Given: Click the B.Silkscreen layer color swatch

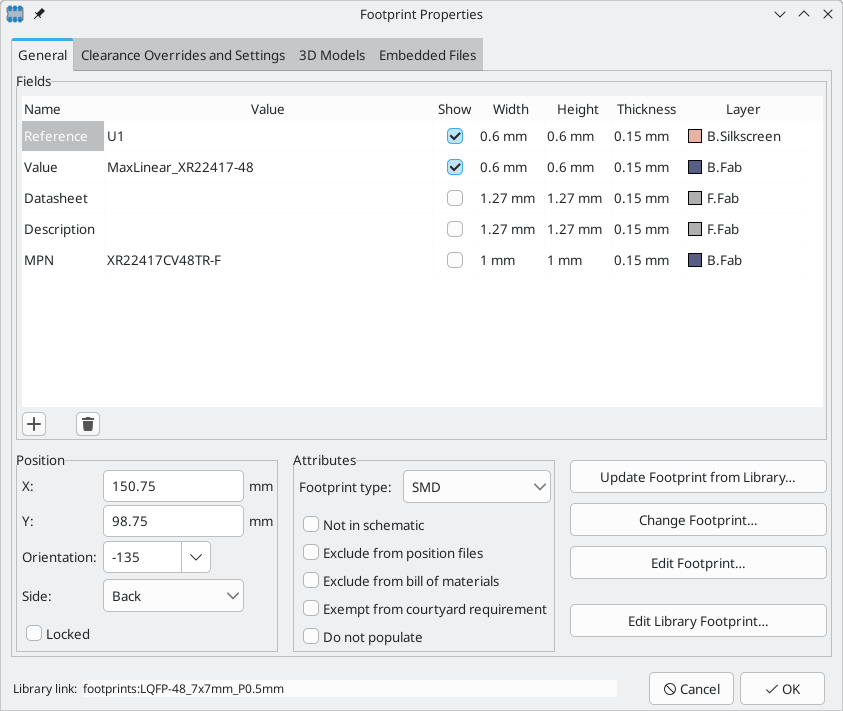Looking at the screenshot, I should [696, 137].
